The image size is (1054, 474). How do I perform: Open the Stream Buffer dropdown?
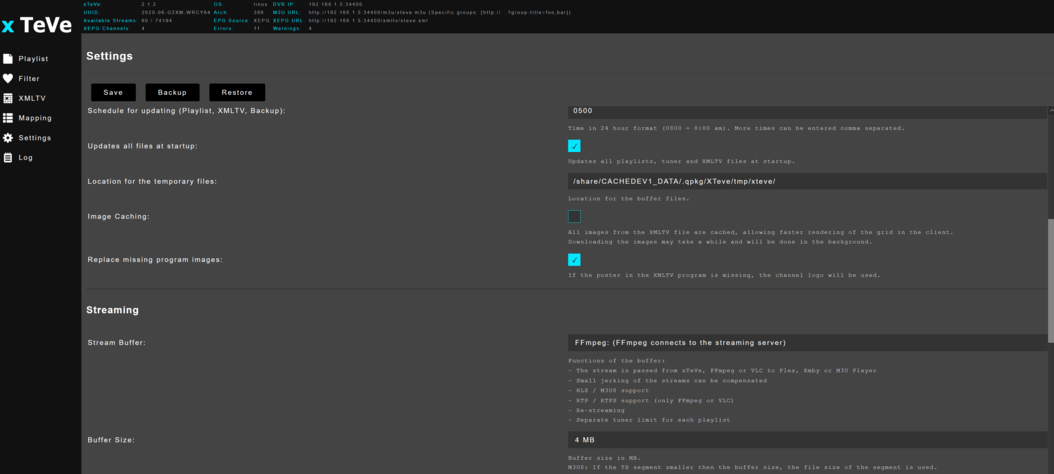point(807,342)
